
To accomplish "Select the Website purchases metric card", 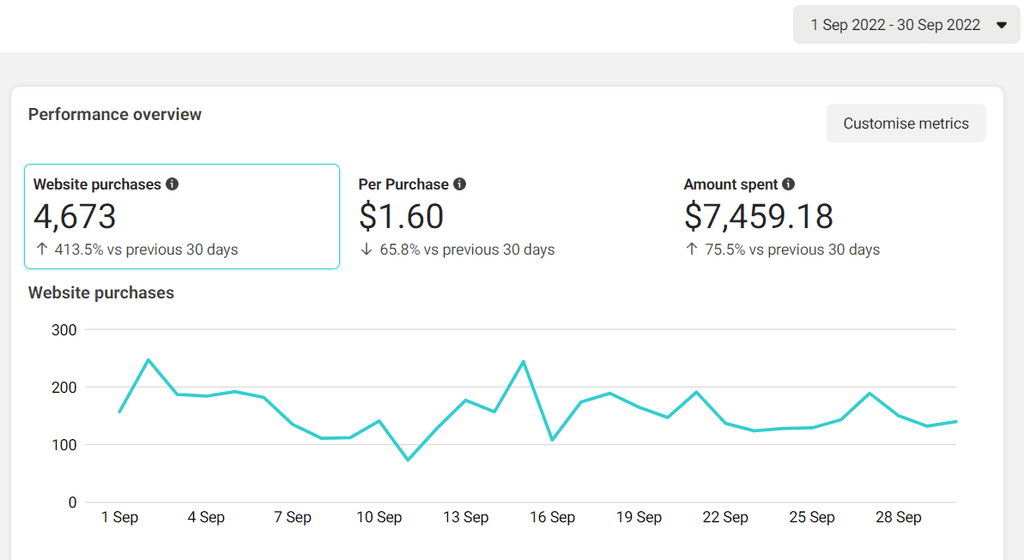I will tap(182, 217).
